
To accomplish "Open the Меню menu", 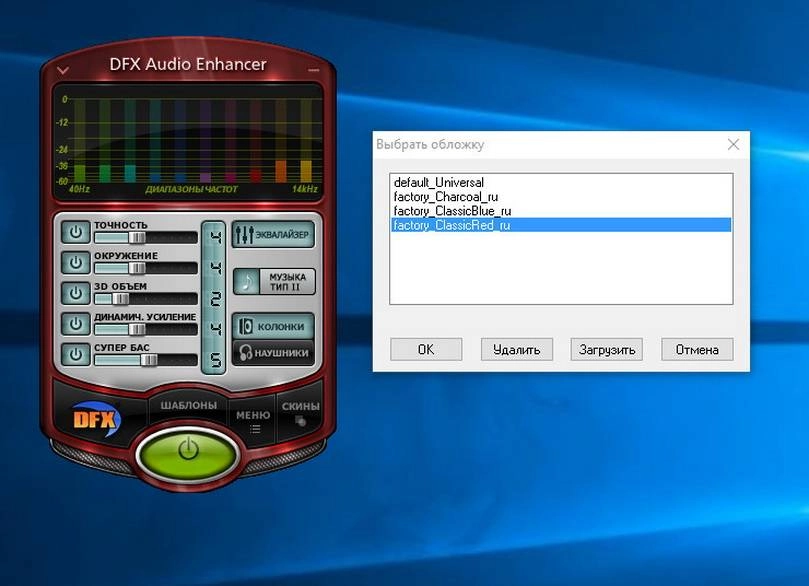I will pos(253,420).
